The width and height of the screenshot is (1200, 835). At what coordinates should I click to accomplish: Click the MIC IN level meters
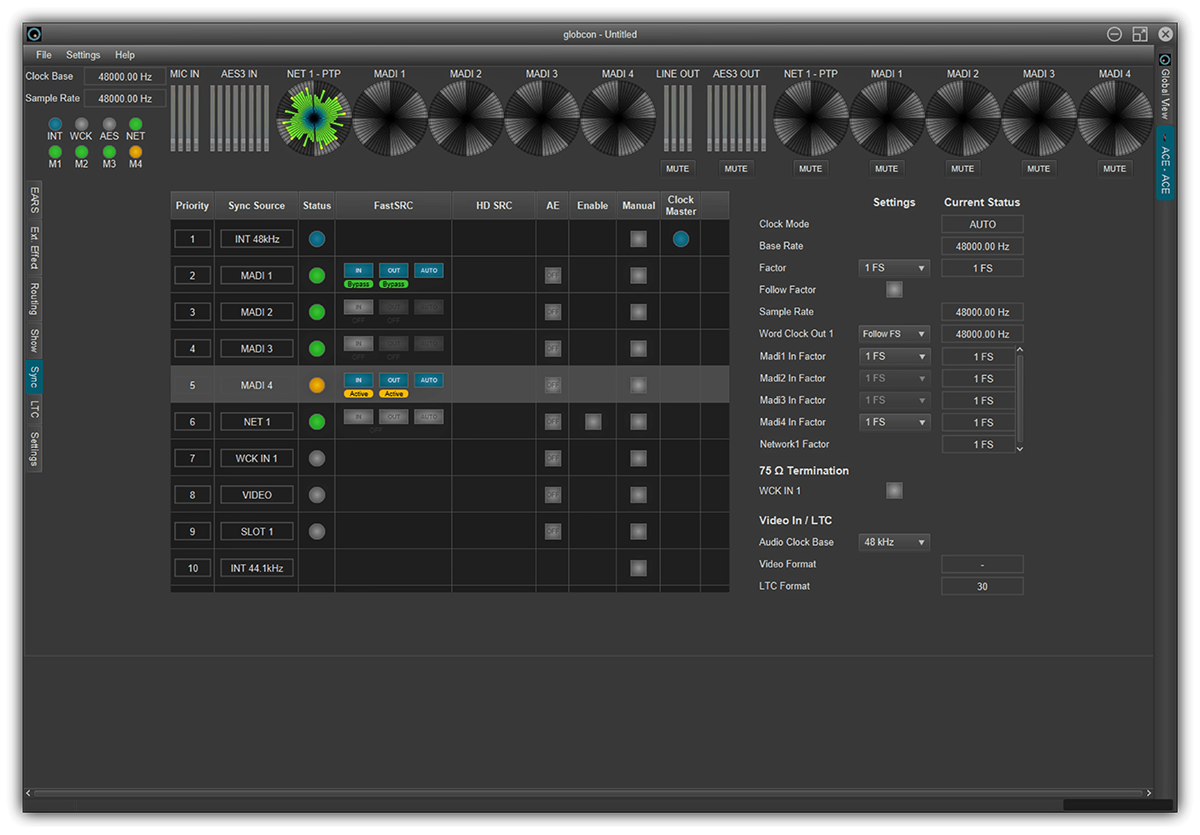(185, 118)
